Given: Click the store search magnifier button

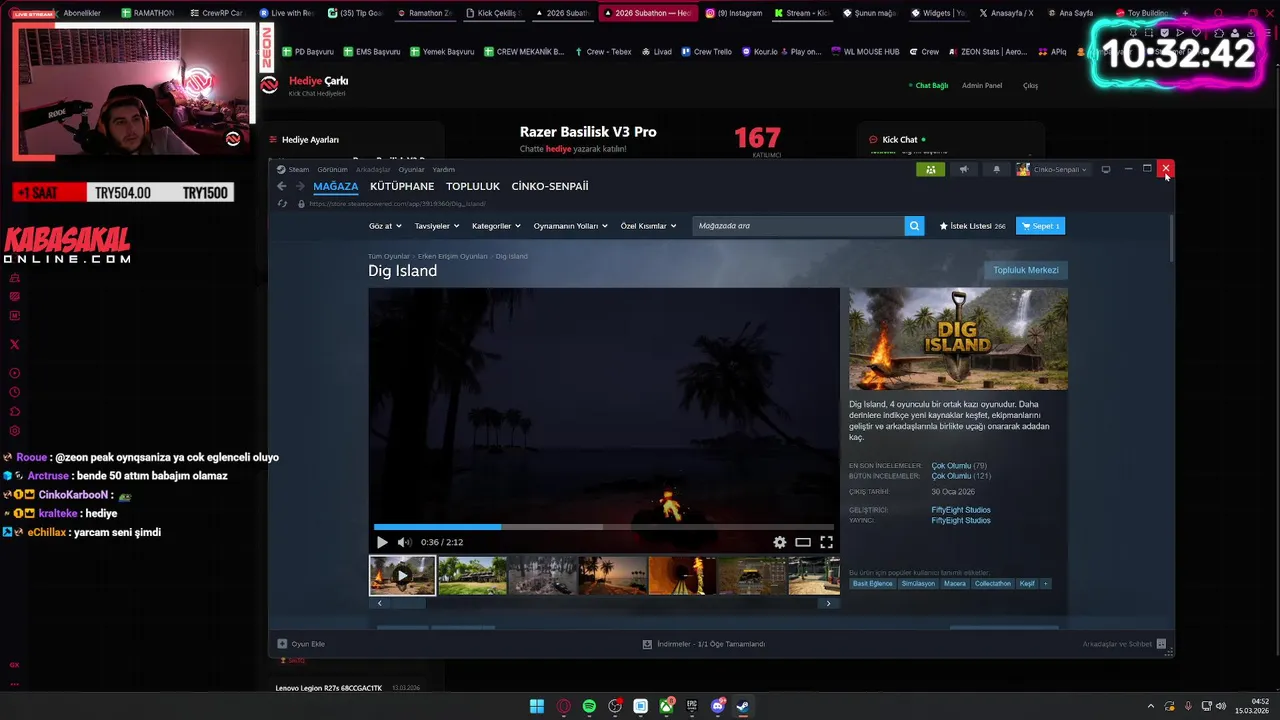Looking at the screenshot, I should pos(914,226).
